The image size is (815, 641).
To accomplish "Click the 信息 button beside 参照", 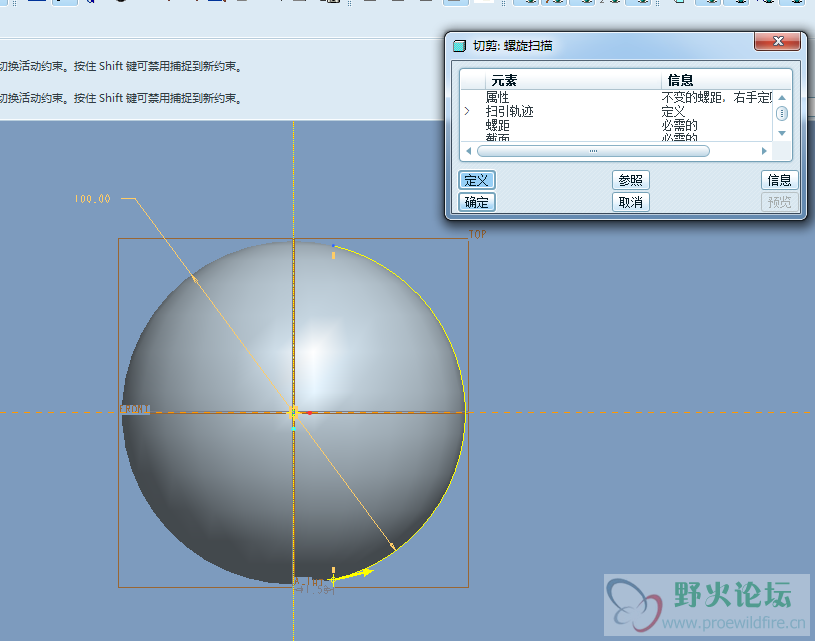I will [x=779, y=180].
